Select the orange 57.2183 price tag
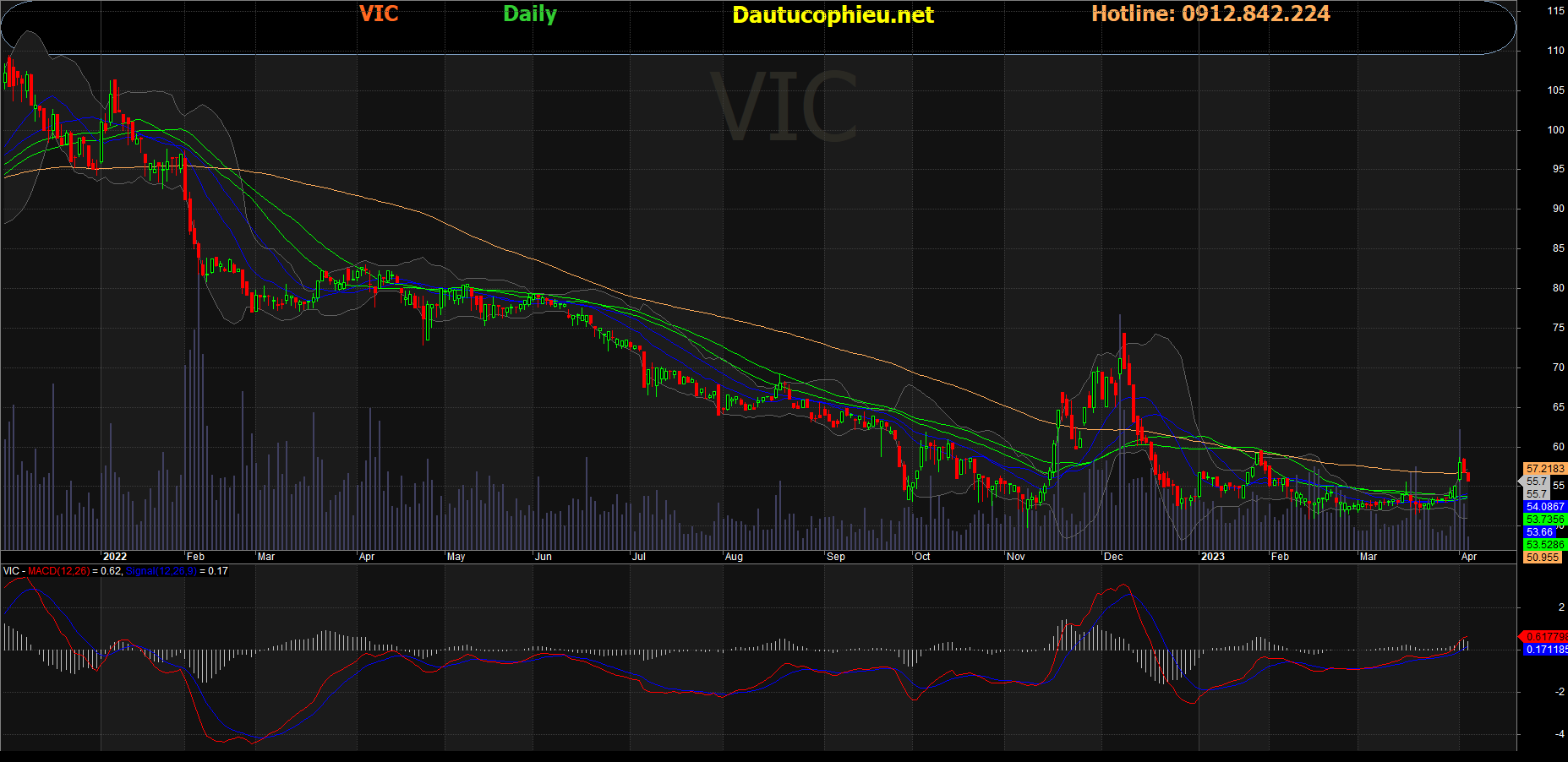This screenshot has height=762, width=1568. click(1545, 468)
